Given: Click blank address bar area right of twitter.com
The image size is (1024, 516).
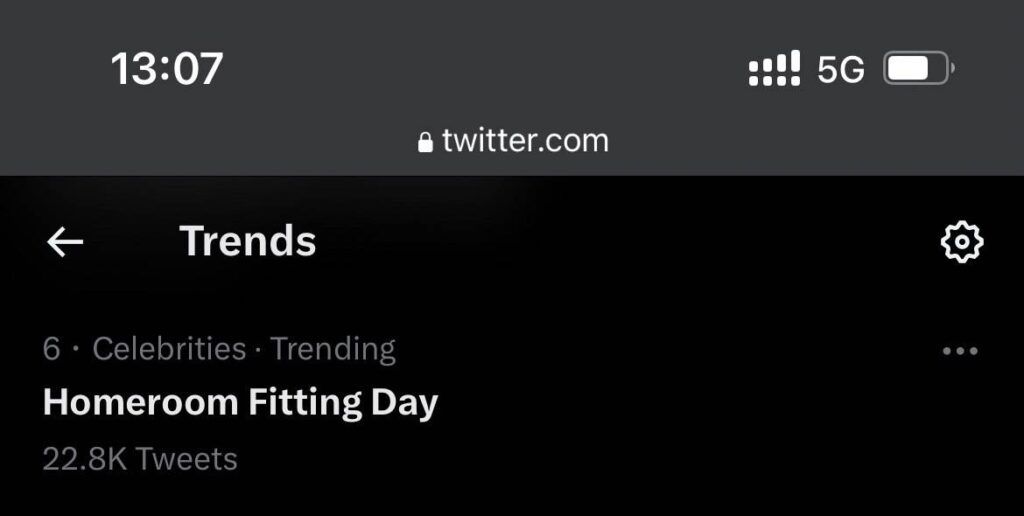Looking at the screenshot, I should coord(800,141).
